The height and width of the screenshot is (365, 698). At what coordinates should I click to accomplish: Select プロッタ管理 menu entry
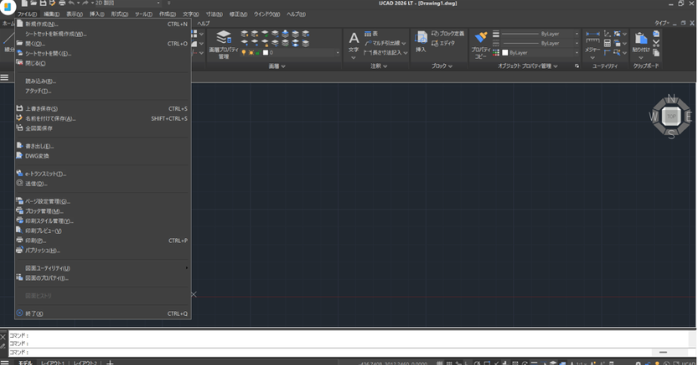(x=103, y=211)
